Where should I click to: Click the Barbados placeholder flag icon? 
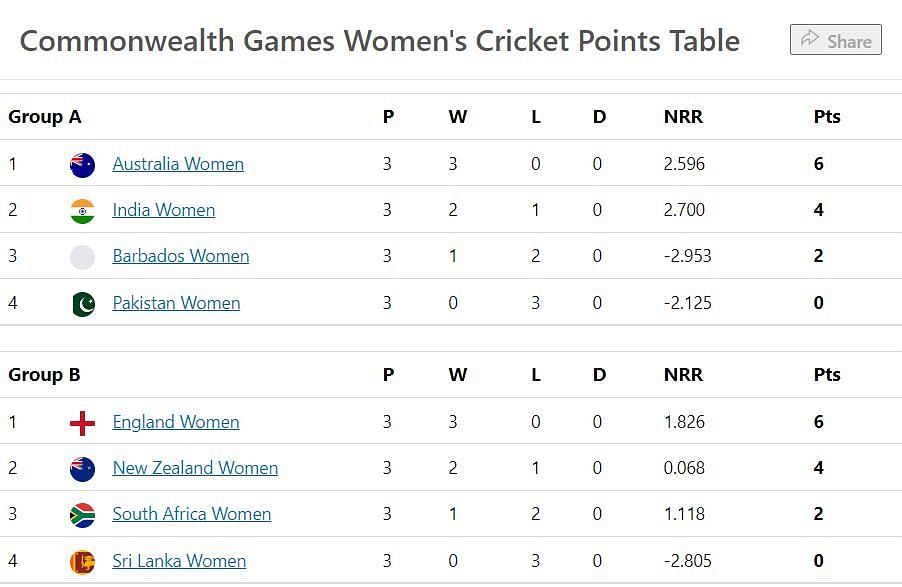pyautogui.click(x=82, y=257)
